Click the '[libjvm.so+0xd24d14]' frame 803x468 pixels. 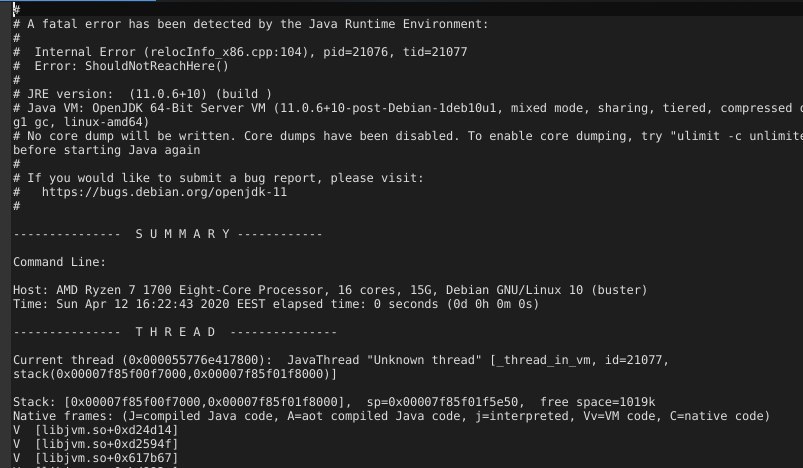(107, 430)
